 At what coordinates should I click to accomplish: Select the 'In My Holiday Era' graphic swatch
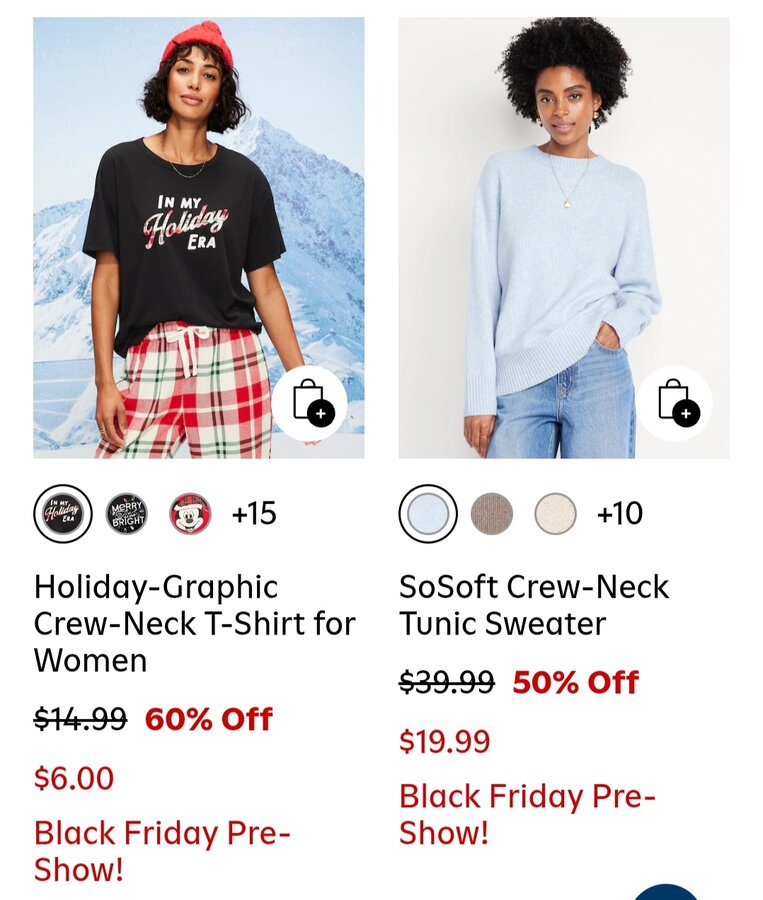[x=63, y=513]
